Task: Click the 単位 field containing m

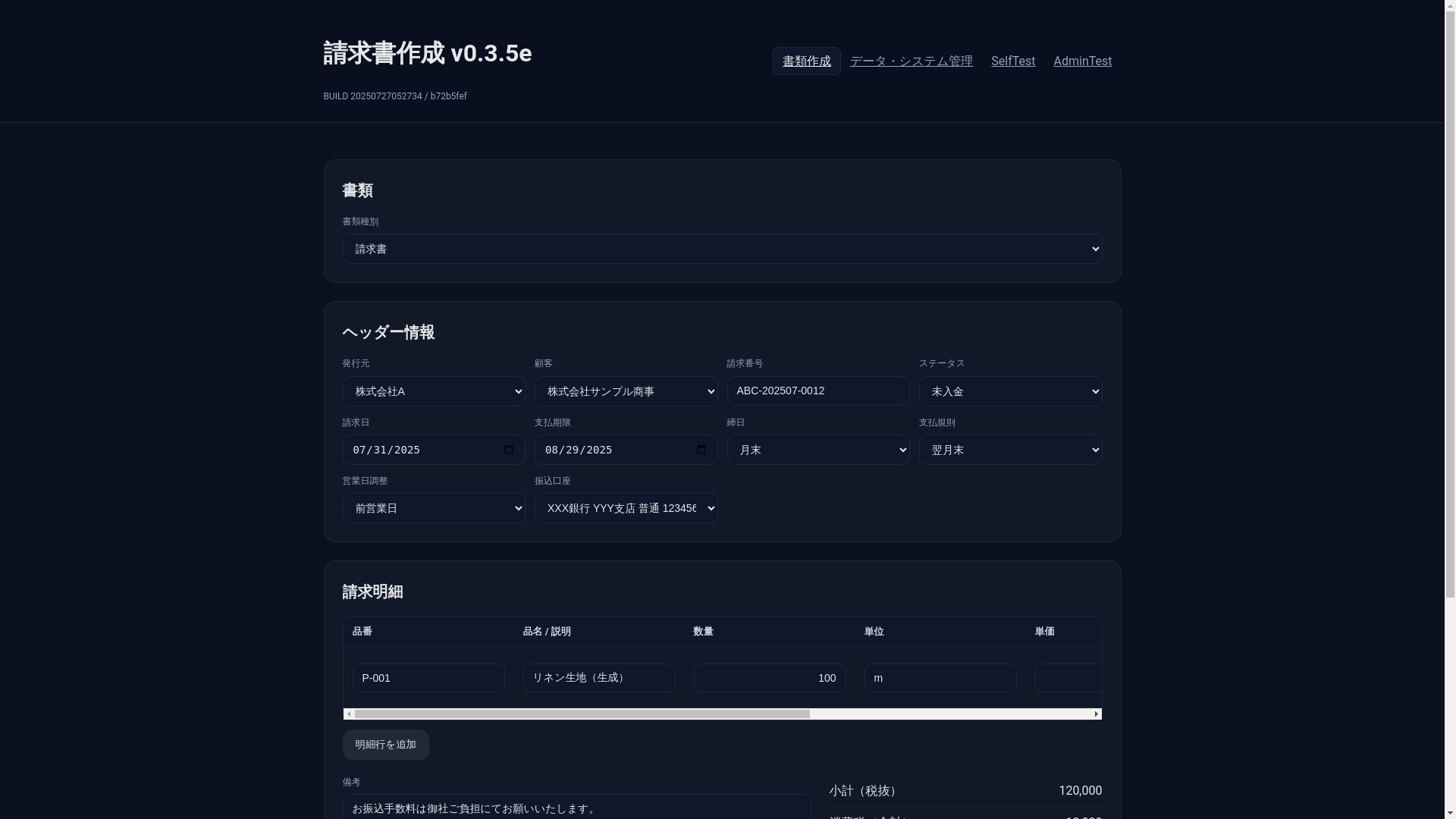Action: click(940, 678)
